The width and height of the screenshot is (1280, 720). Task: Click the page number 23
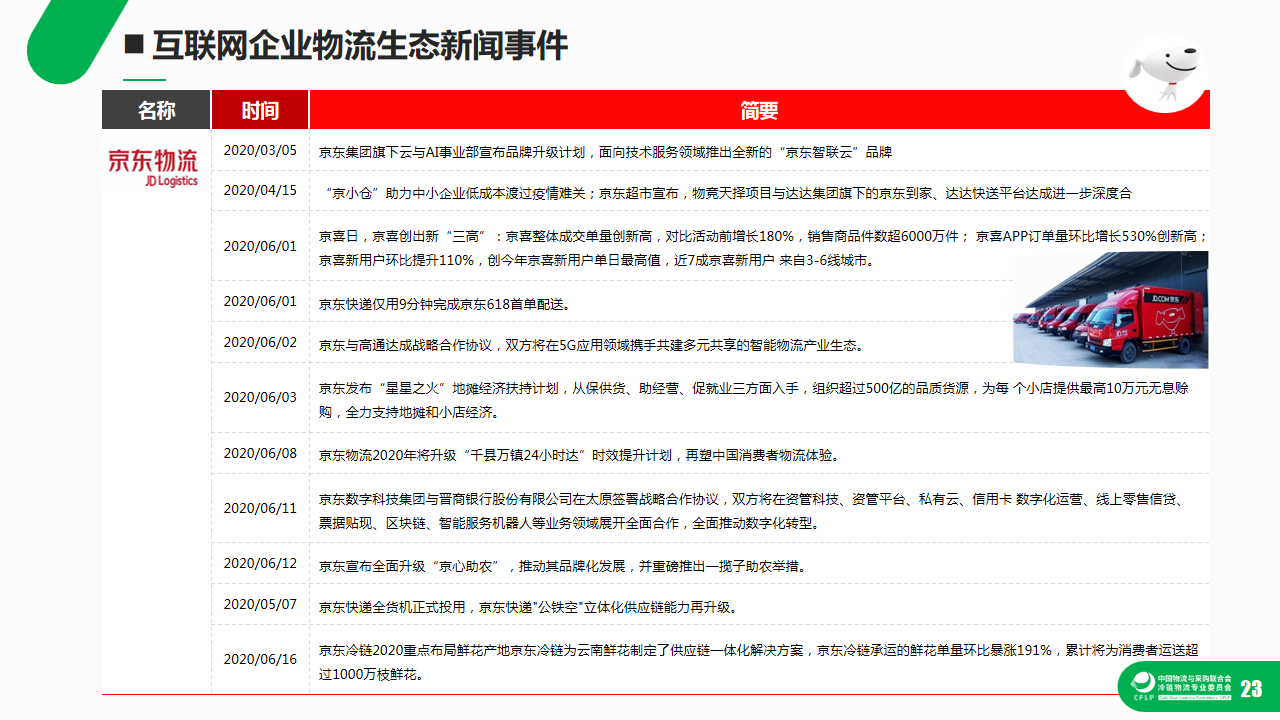point(1250,688)
